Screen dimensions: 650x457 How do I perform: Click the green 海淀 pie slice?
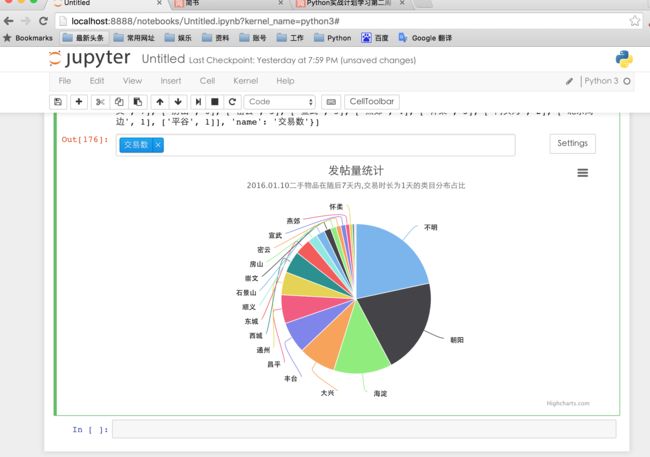(360, 344)
